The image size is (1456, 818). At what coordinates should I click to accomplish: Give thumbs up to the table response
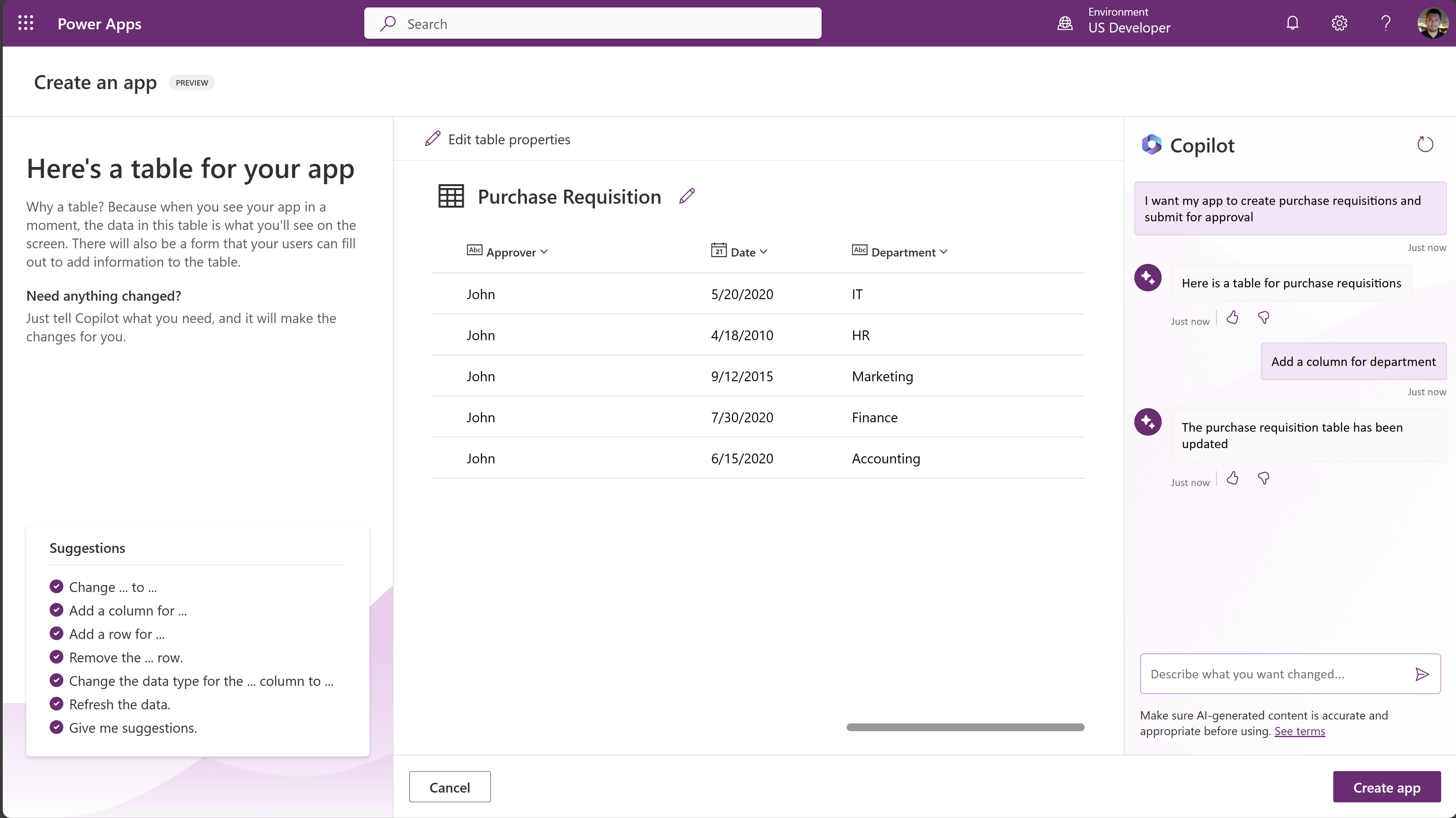1233,318
